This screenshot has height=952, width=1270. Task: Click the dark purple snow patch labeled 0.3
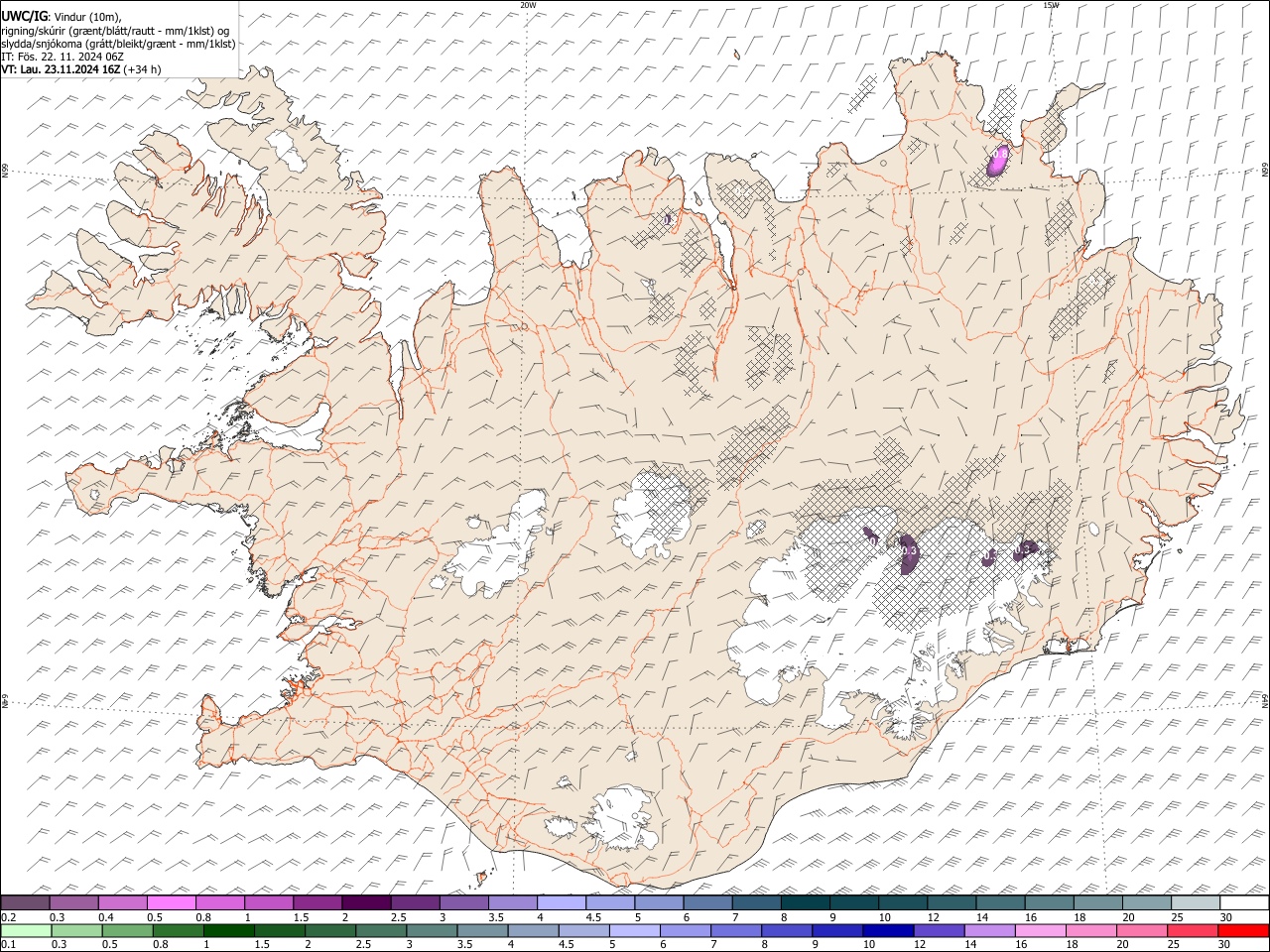coord(909,553)
